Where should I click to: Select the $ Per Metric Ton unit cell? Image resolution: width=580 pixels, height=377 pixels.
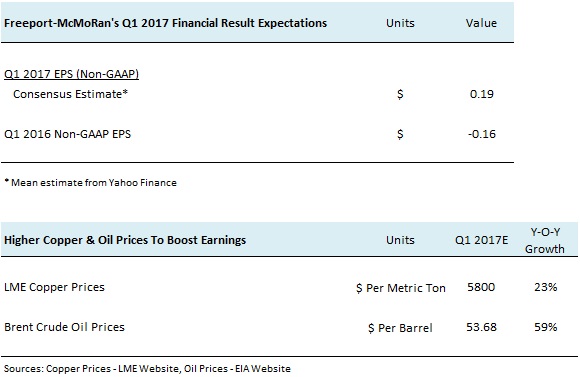coord(401,288)
